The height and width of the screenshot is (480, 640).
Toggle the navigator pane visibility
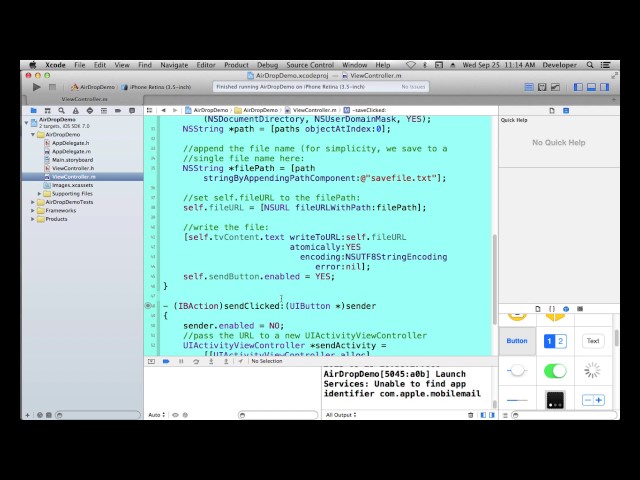click(578, 87)
